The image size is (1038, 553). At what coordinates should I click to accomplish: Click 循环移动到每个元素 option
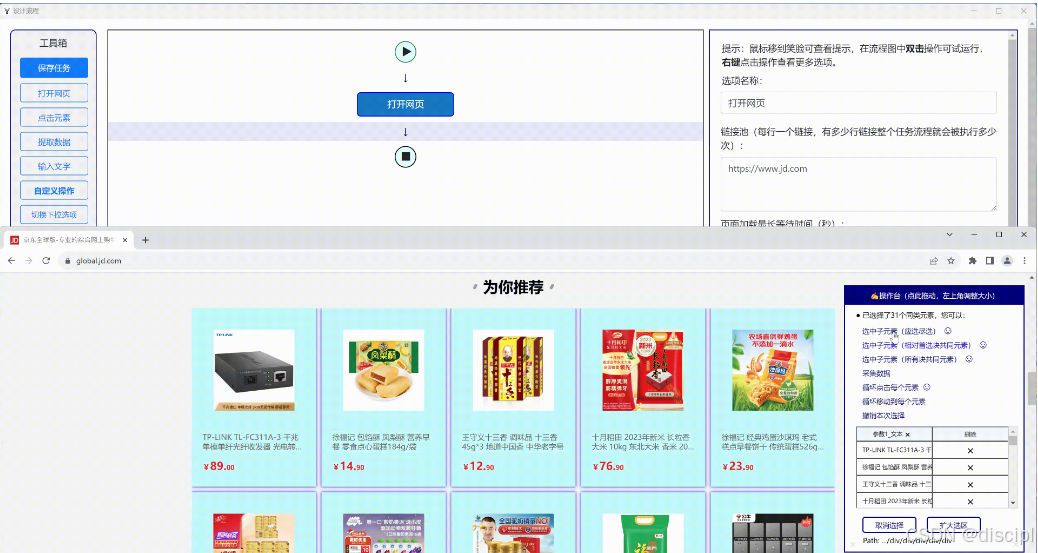pyautogui.click(x=893, y=401)
